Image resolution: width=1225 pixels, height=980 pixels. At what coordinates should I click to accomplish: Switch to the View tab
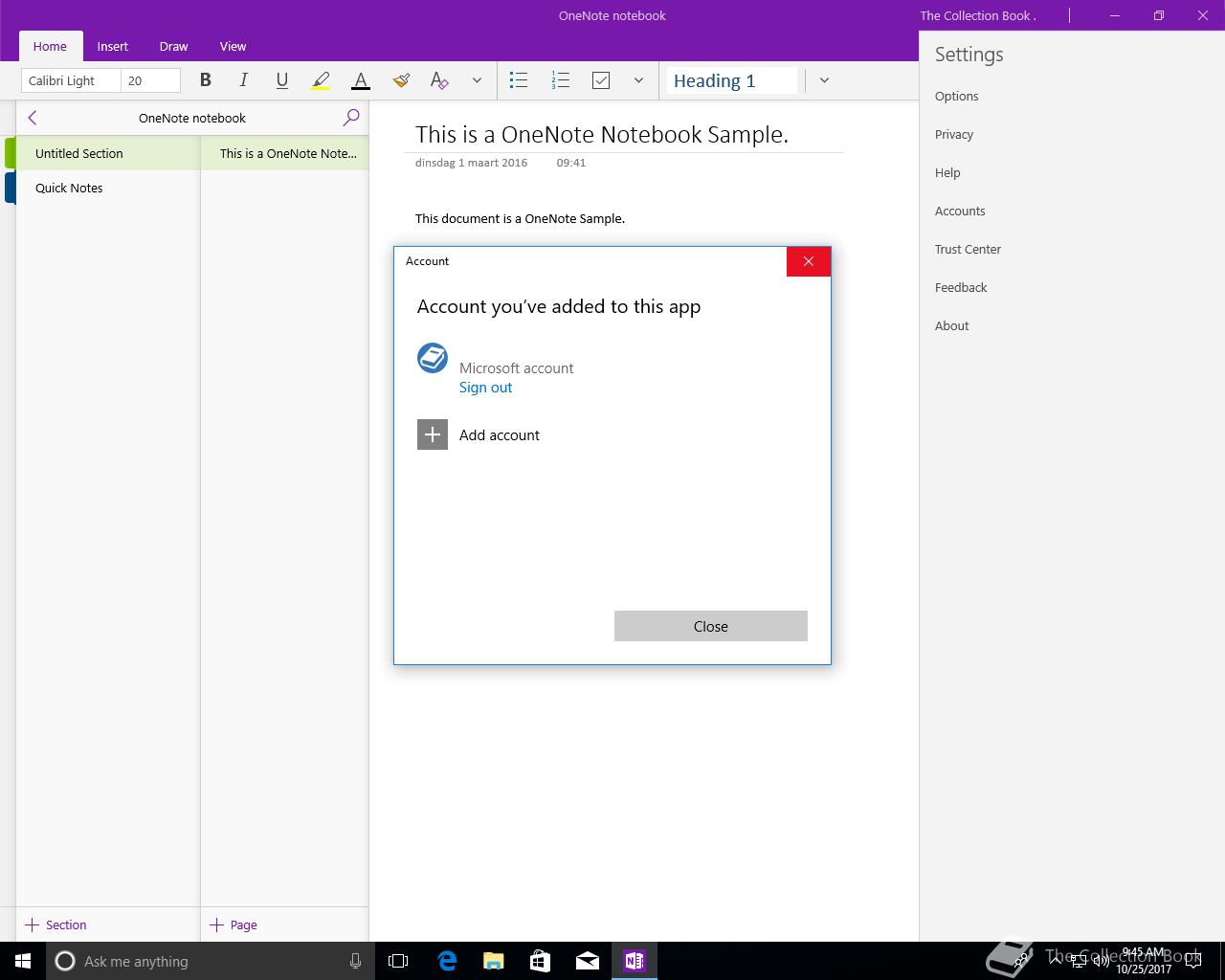(x=233, y=46)
